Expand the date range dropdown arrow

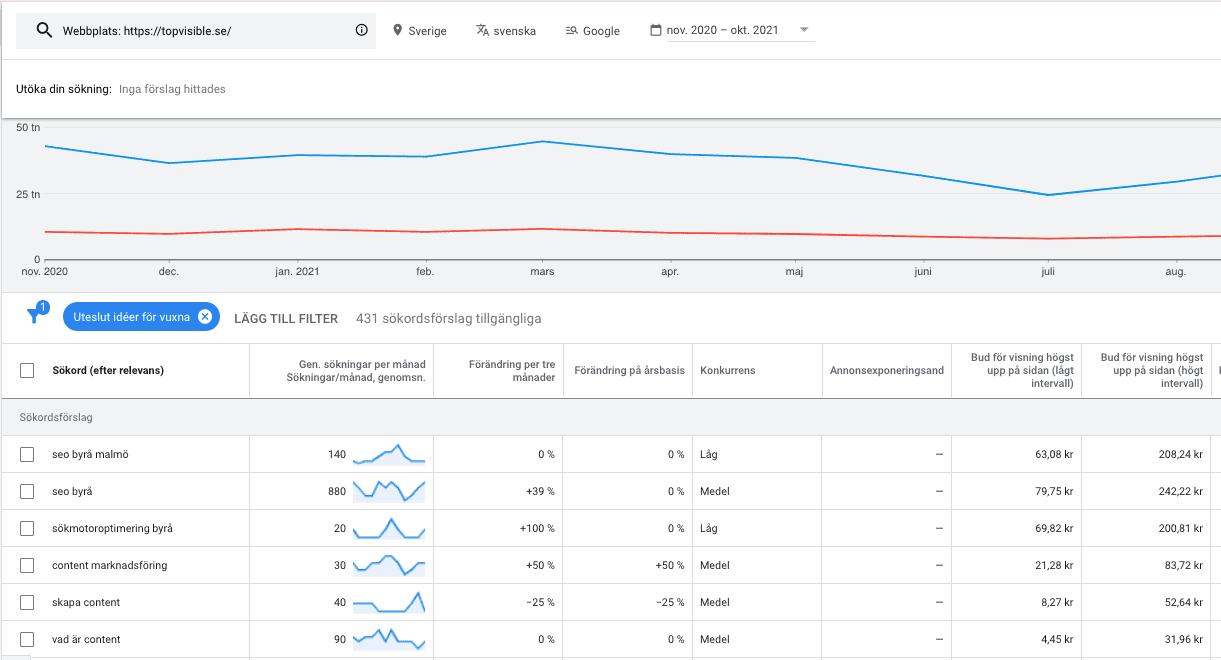coord(804,30)
